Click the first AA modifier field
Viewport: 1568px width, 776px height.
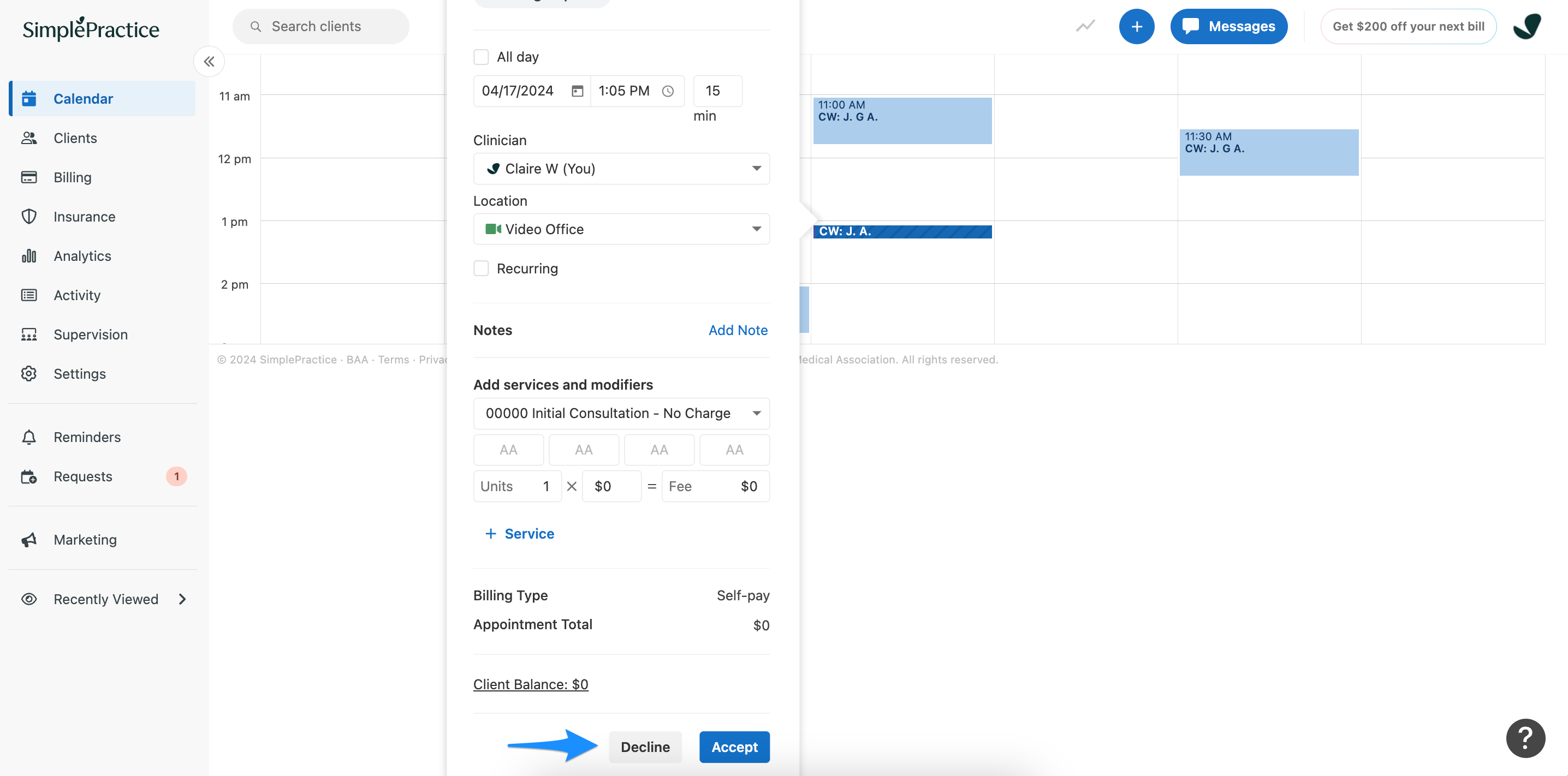[508, 450]
